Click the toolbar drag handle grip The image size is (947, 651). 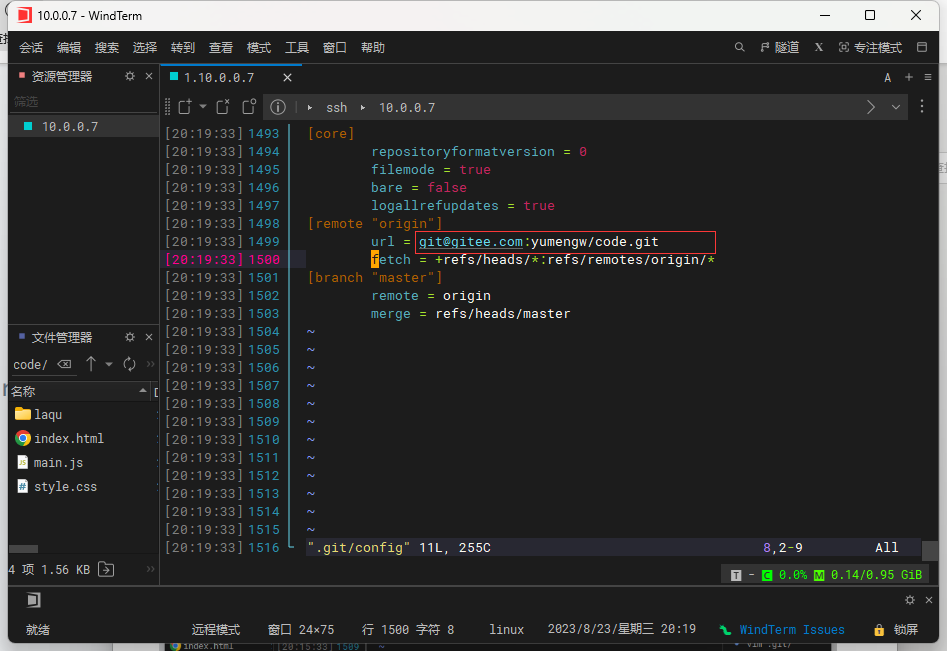coord(168,107)
